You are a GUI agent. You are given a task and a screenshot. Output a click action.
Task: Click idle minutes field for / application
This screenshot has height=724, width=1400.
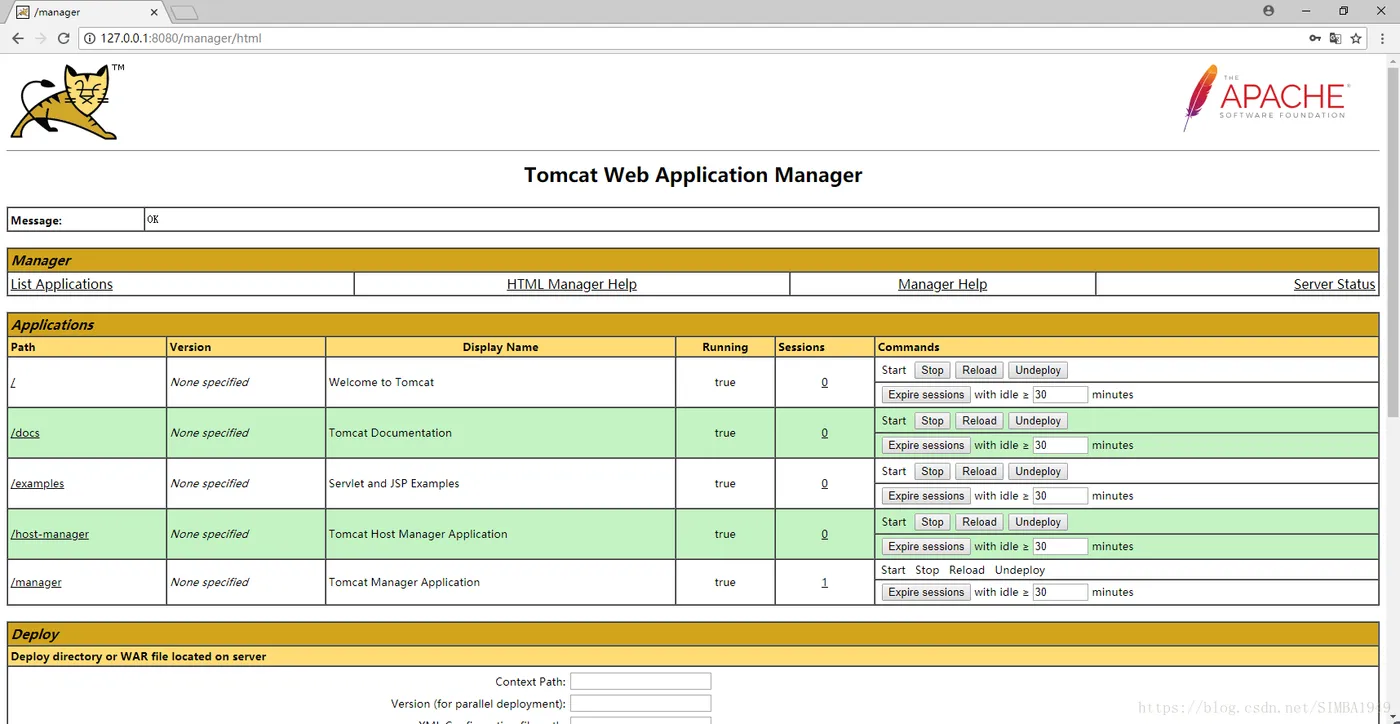click(1060, 395)
